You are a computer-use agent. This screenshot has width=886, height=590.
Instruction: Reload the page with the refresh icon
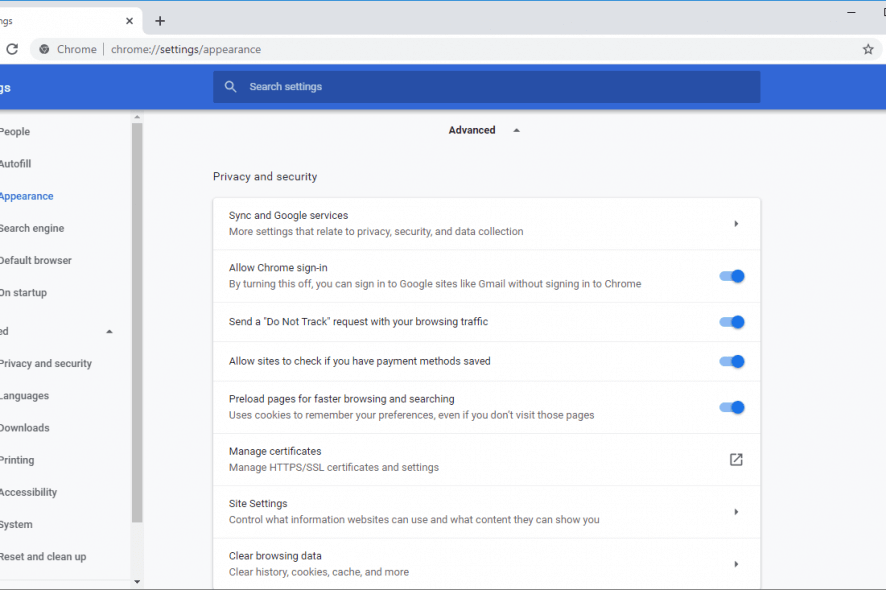[12, 49]
